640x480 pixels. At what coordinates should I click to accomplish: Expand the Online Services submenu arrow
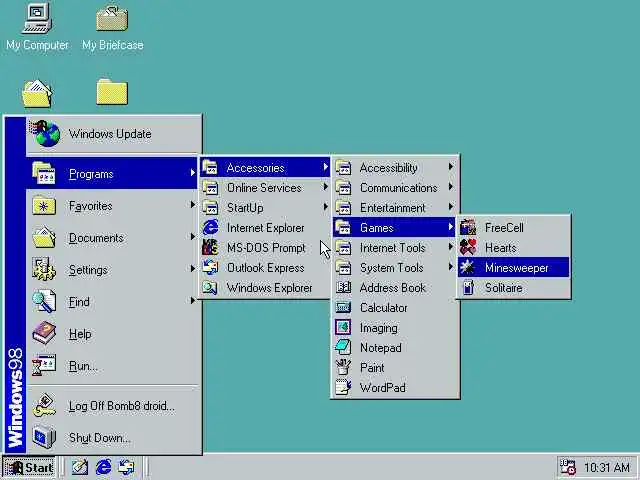coord(325,187)
